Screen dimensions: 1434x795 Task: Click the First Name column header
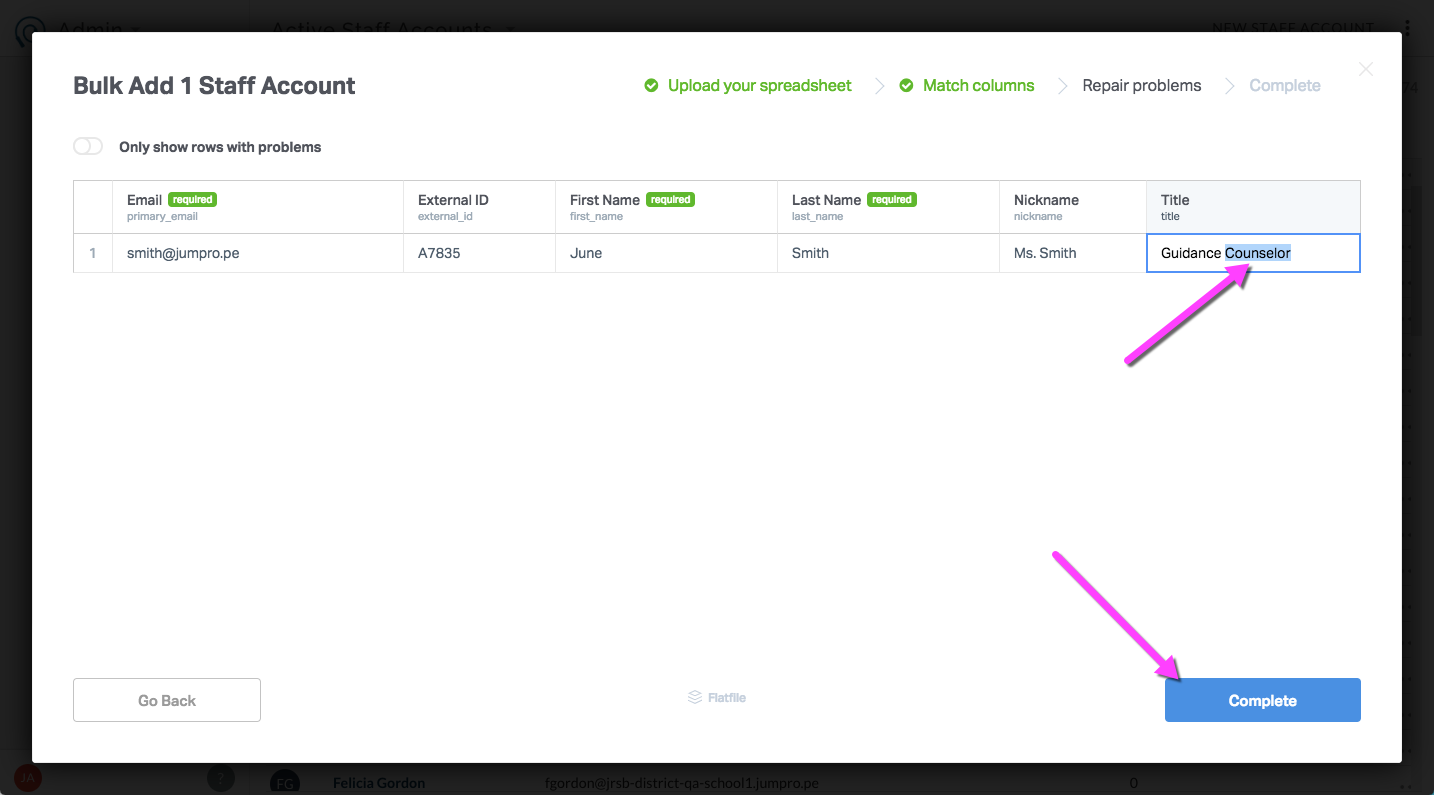pyautogui.click(x=667, y=207)
